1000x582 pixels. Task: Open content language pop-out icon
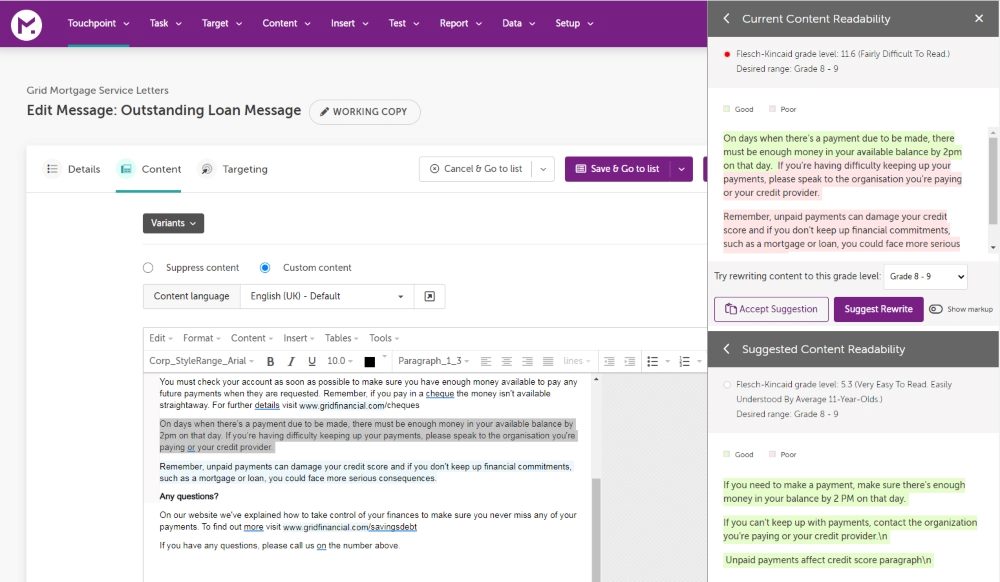[x=429, y=296]
